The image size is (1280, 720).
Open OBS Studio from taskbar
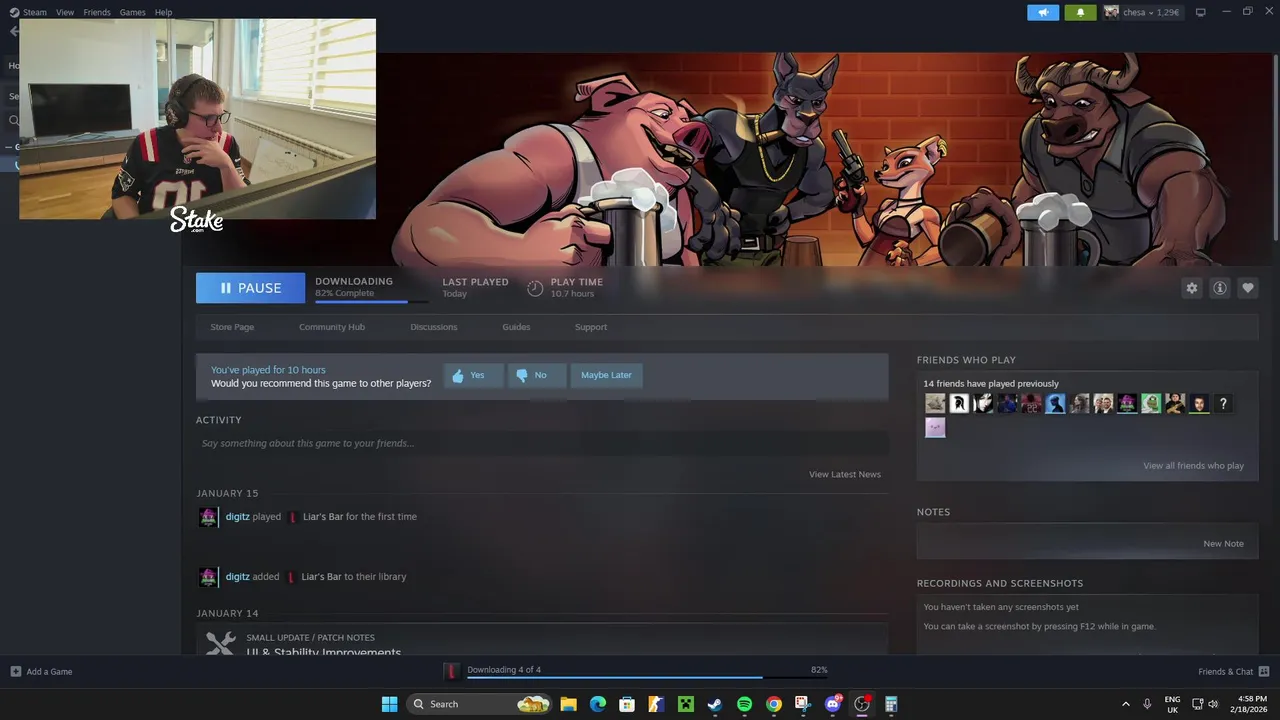click(x=862, y=704)
